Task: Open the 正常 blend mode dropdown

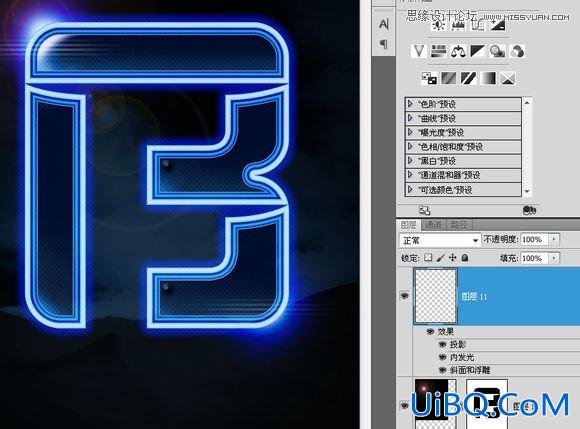Action: (440, 240)
